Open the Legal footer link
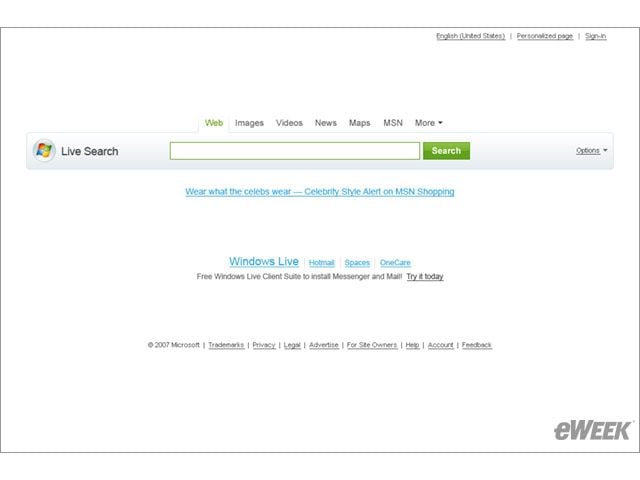 292,345
